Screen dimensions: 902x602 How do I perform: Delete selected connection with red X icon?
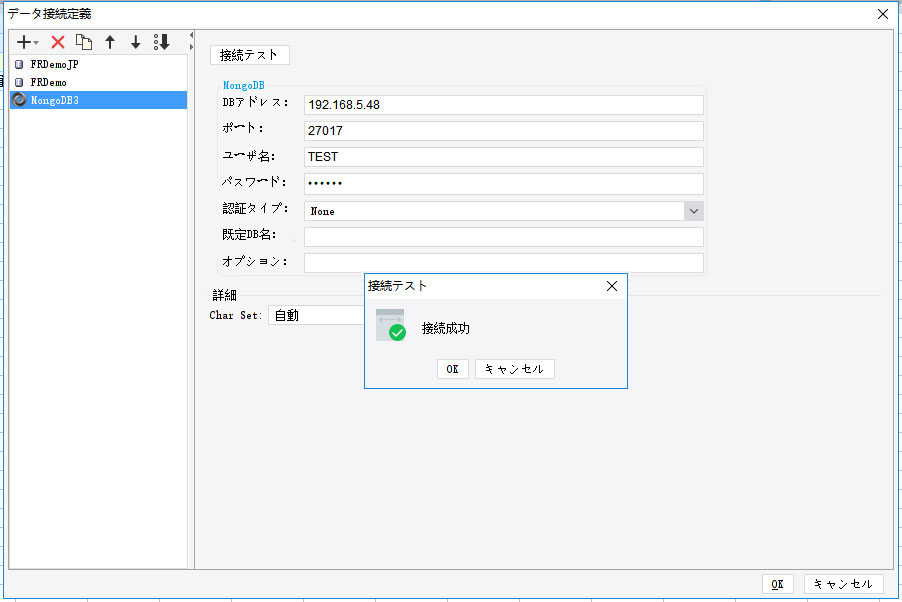tap(58, 42)
